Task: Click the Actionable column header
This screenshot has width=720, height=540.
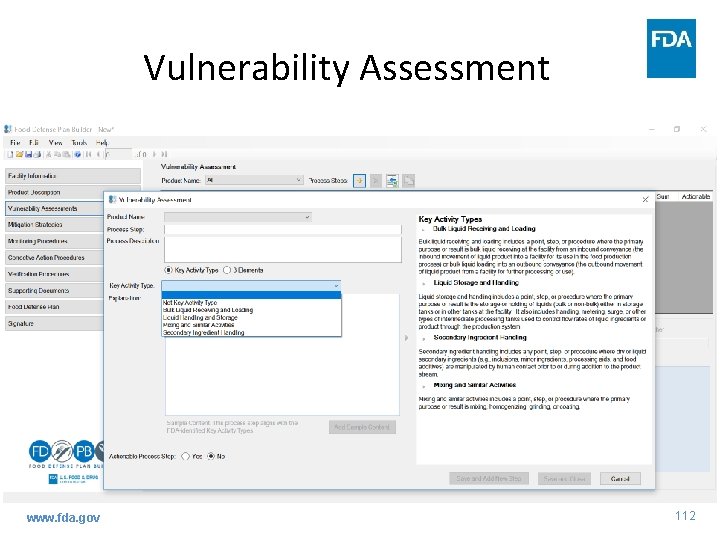Action: coord(695,196)
